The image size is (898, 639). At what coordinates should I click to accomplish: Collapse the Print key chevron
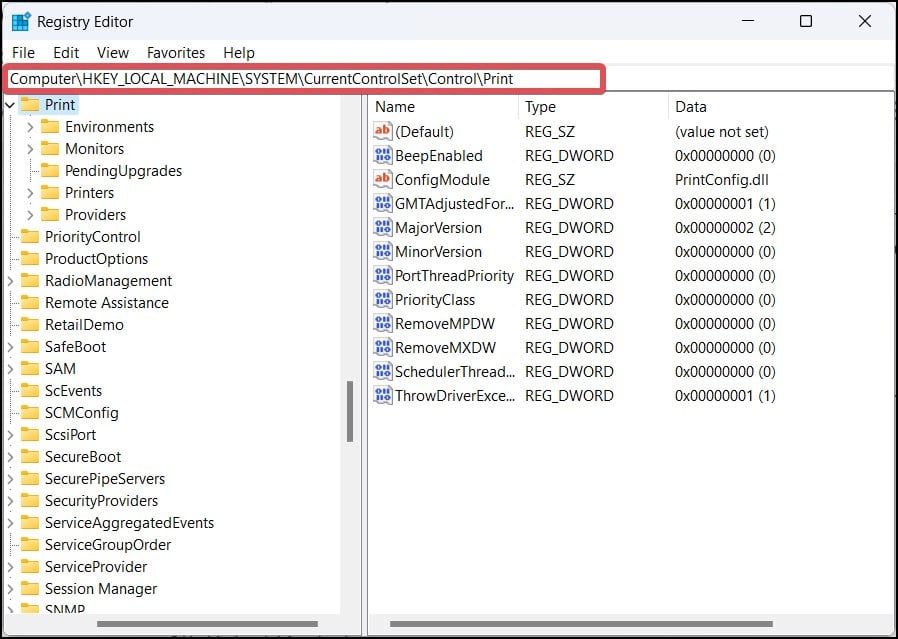tap(10, 105)
